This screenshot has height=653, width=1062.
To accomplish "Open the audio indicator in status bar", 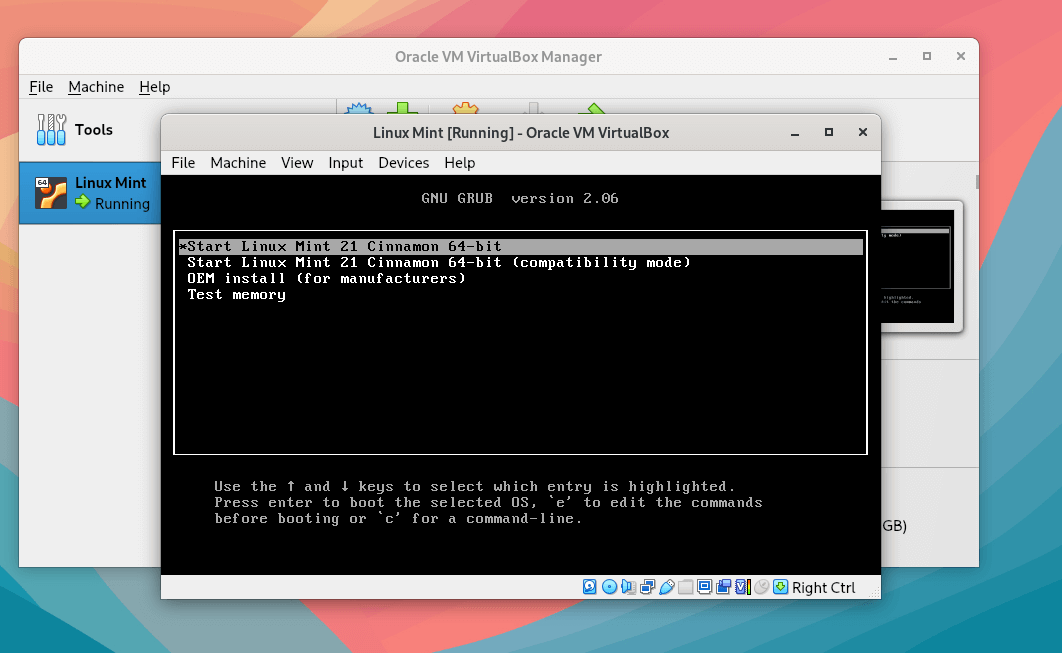I will point(628,587).
